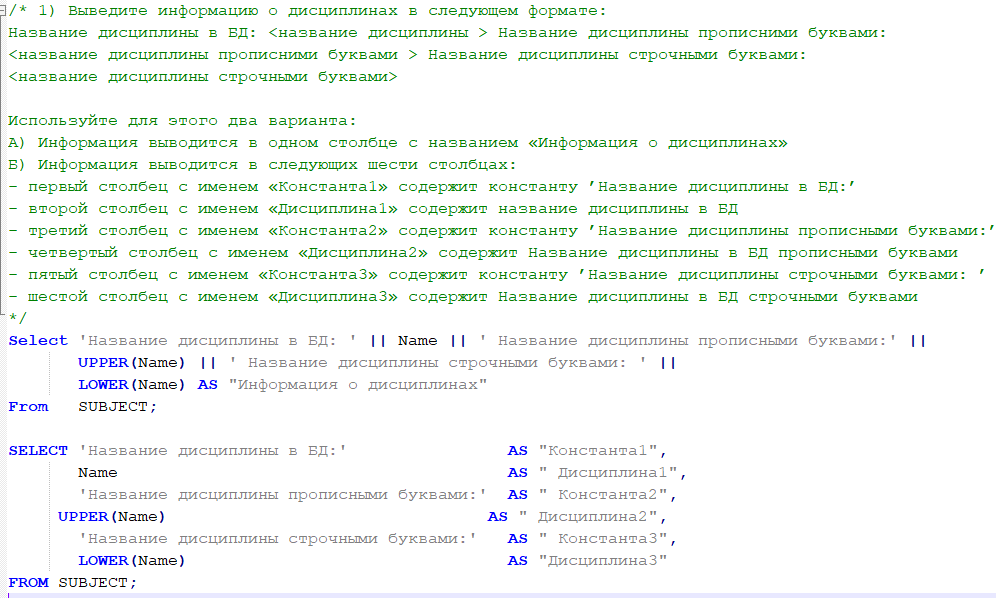This screenshot has height=598, width=996.
Task: Click 'LOWER(Name) AS' in the first query
Action: tap(148, 385)
